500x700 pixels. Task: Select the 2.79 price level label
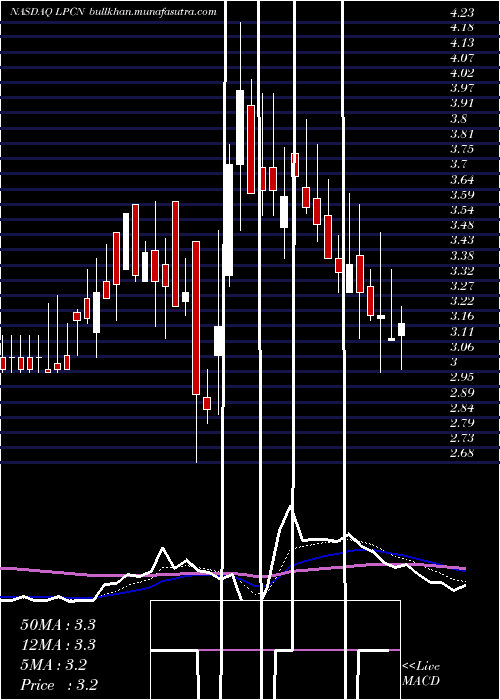[462, 423]
